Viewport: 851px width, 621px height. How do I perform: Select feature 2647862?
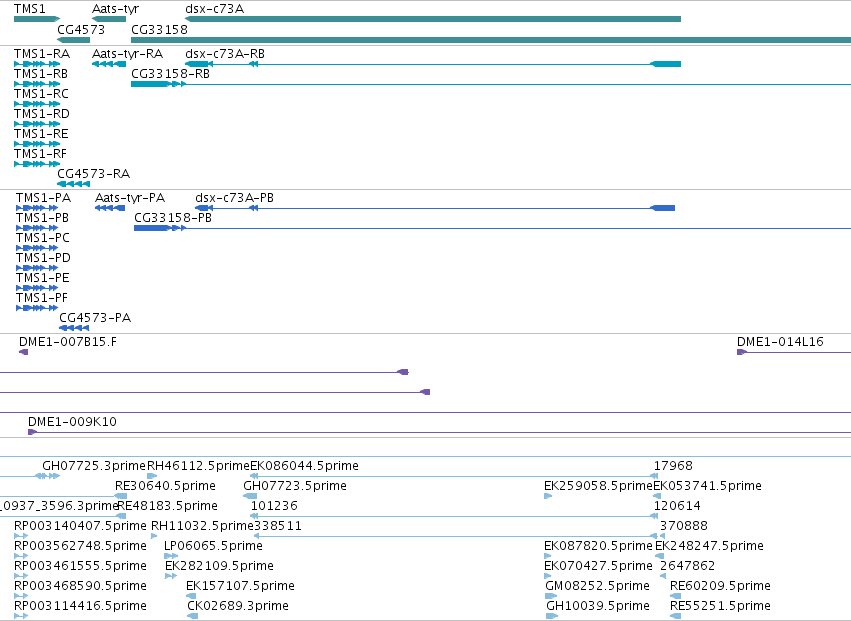[x=688, y=566]
